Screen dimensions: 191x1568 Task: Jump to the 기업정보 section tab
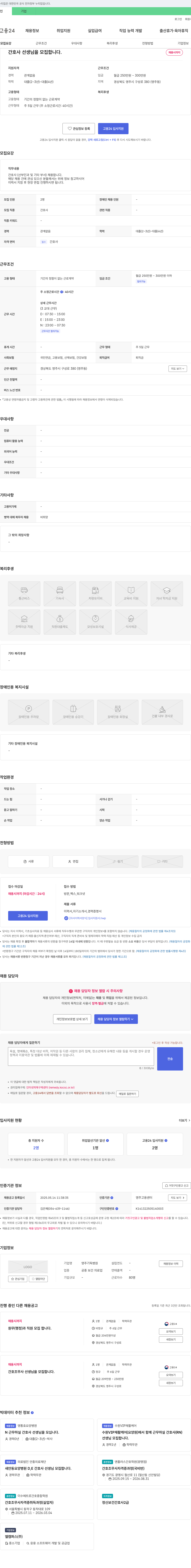point(183,43)
